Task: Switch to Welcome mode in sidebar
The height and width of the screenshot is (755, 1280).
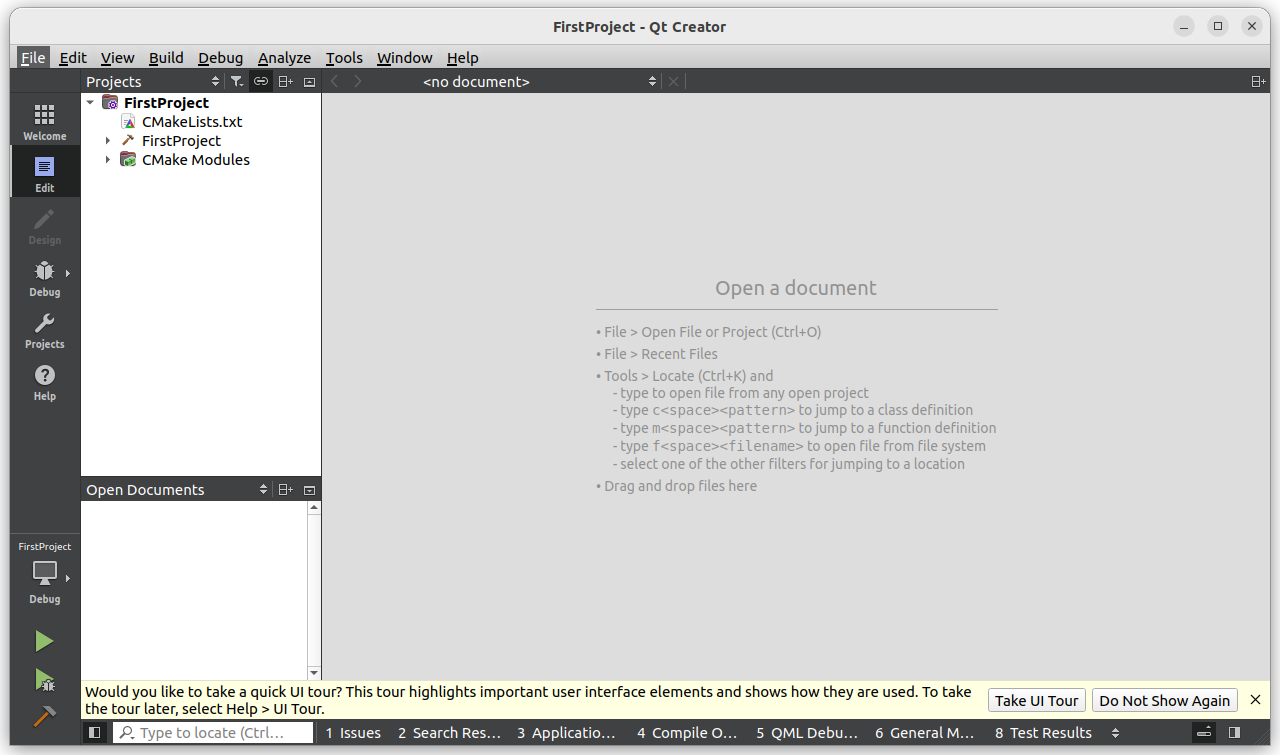Action: [x=44, y=122]
